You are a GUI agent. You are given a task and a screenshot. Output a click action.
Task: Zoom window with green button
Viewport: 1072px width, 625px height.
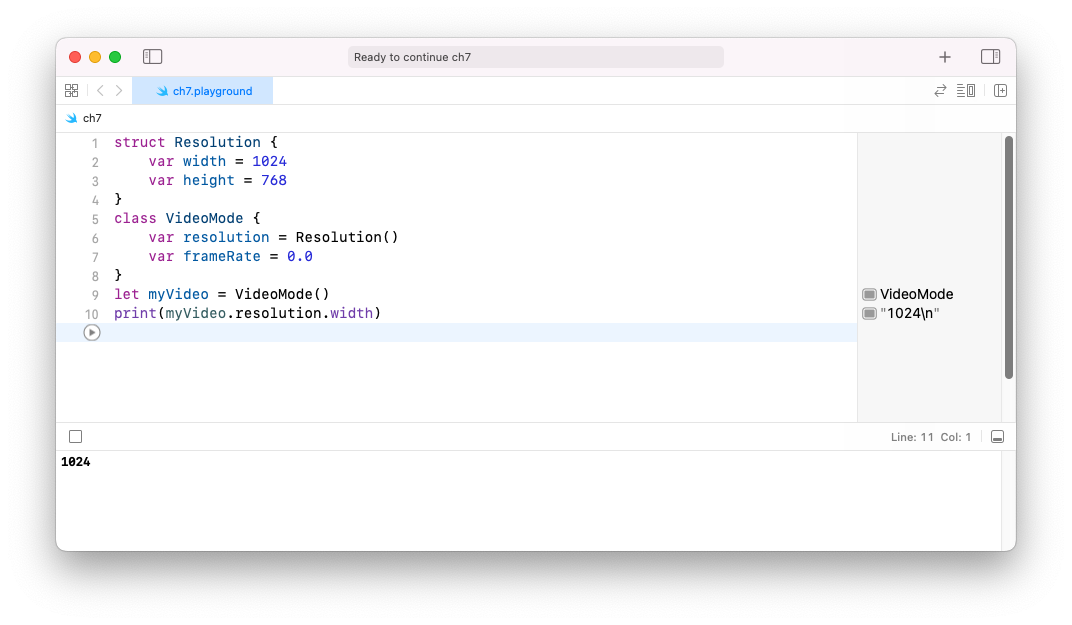click(115, 57)
